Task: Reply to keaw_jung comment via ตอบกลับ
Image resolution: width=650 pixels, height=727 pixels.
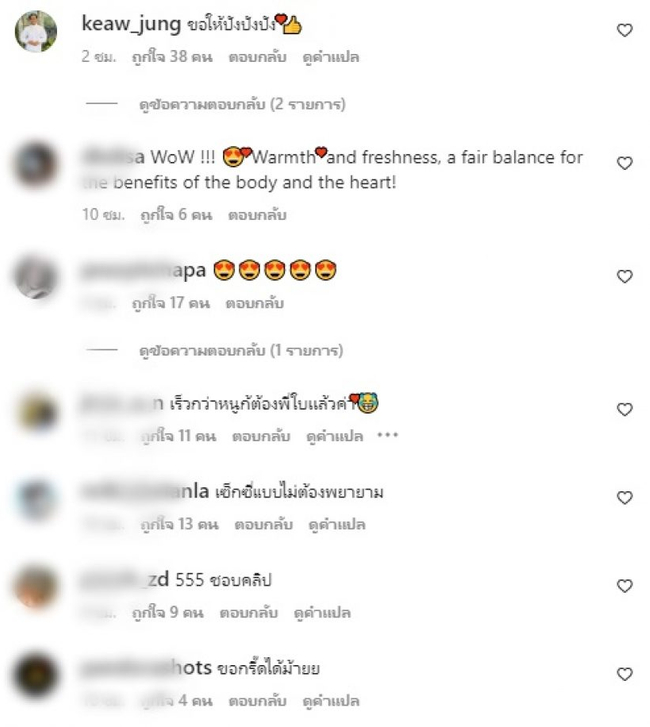Action: pos(257,57)
